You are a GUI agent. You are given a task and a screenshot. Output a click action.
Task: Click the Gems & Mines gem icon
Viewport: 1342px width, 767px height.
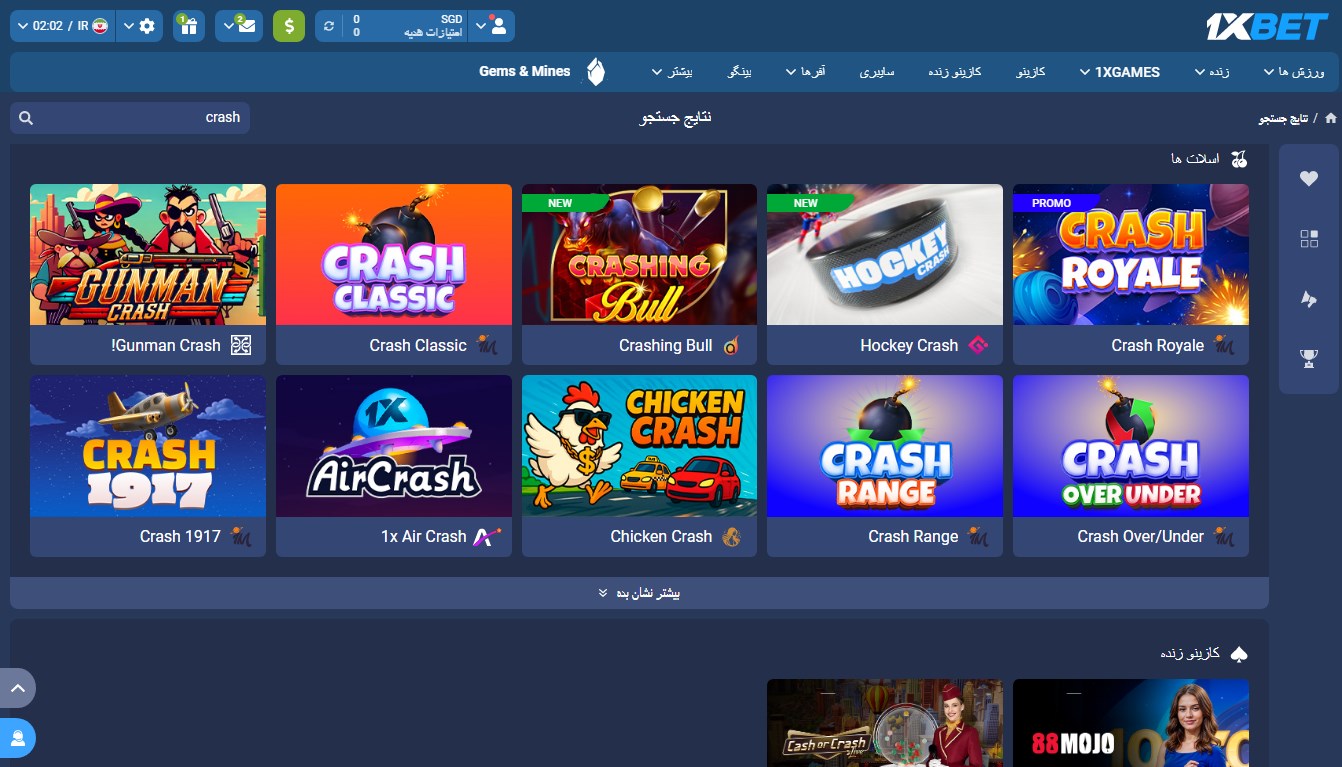(x=596, y=72)
